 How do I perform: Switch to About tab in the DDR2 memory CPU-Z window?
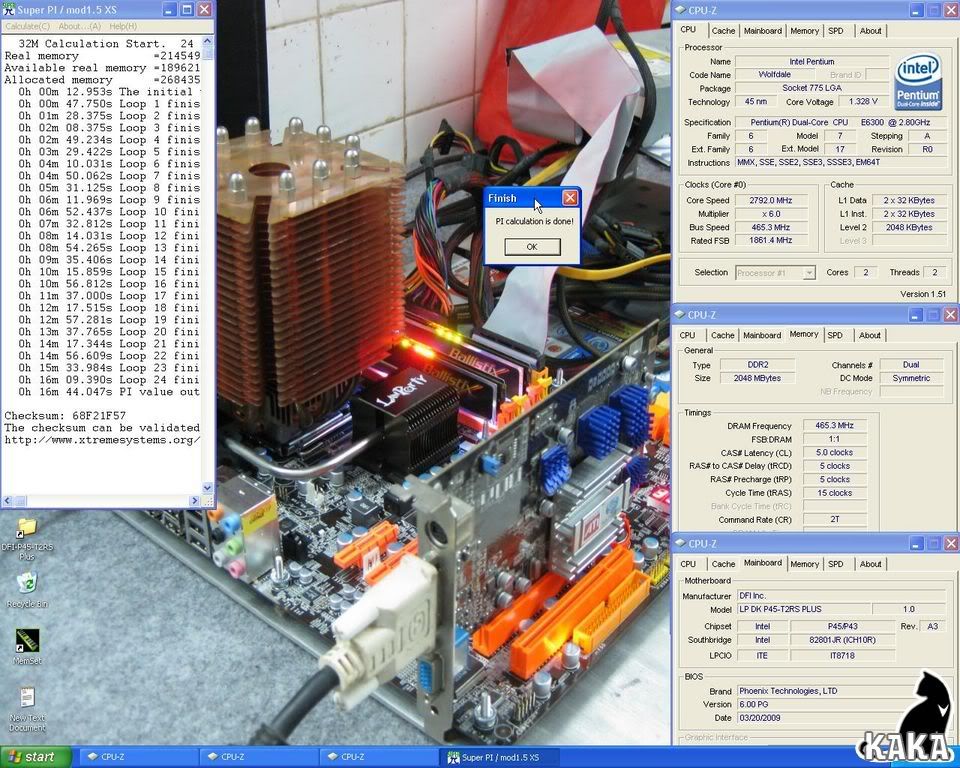coord(869,335)
